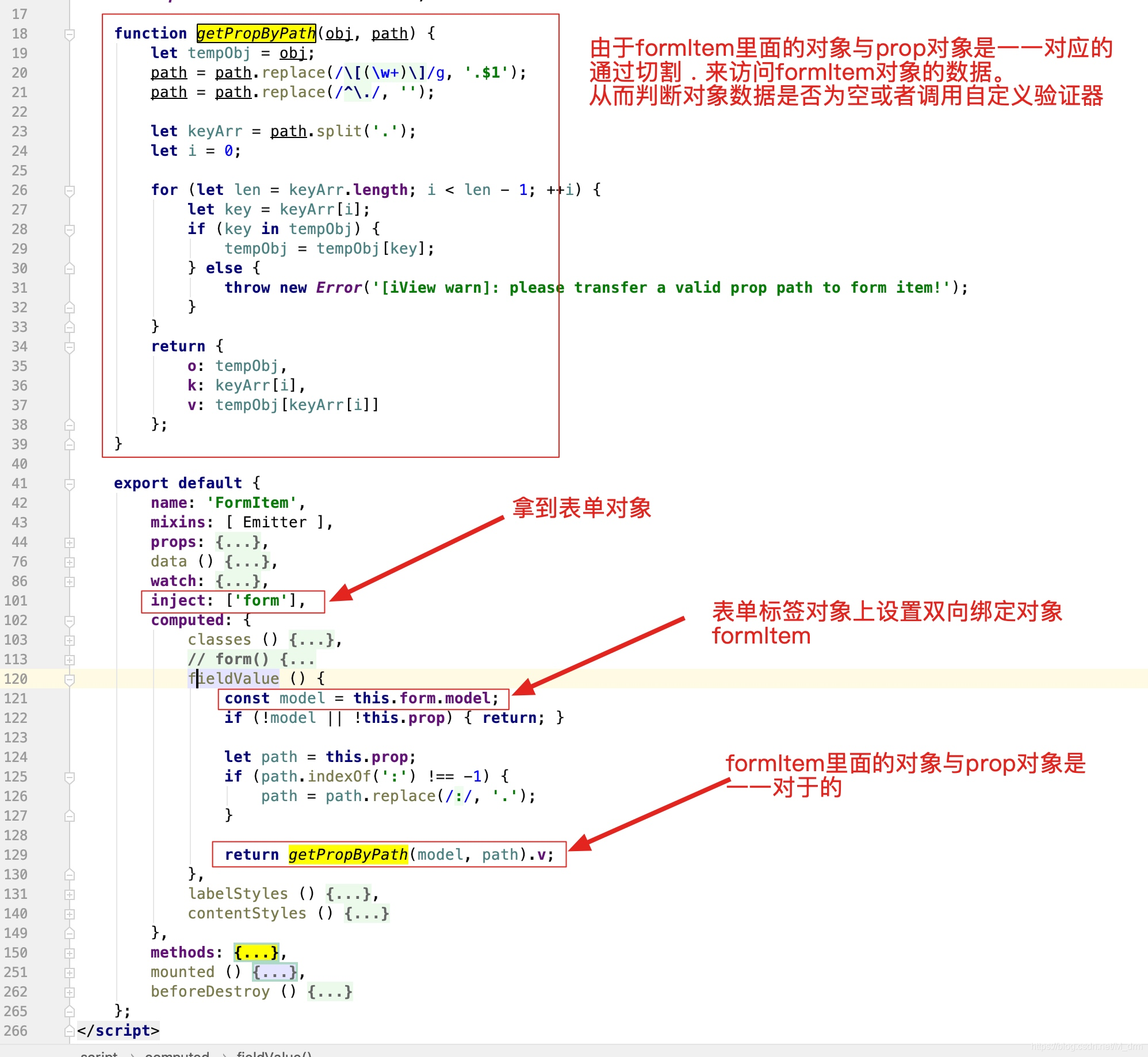Screen dimensions: 1148x1057
Task: Click the folded {...} after labelStyles ()
Action: [349, 894]
